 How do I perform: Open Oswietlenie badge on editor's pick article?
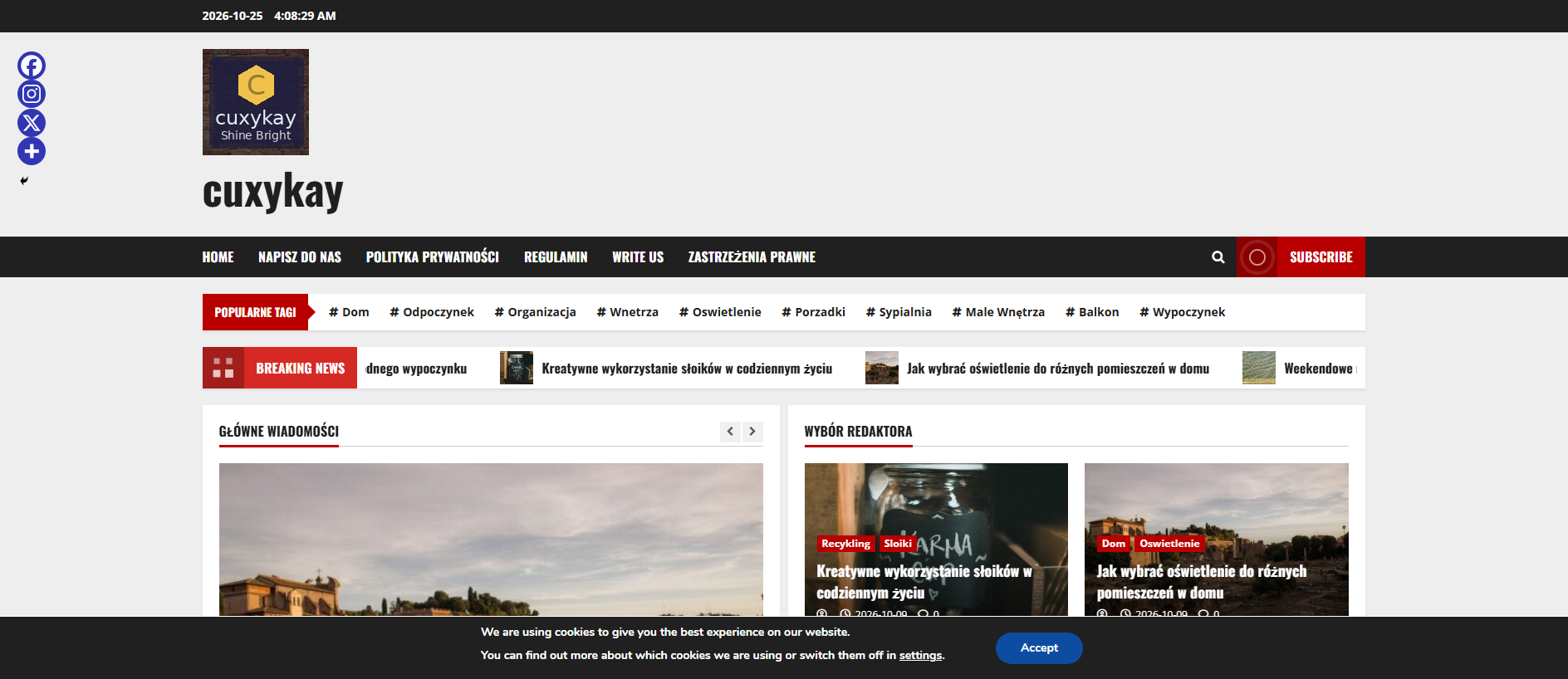(x=1169, y=544)
